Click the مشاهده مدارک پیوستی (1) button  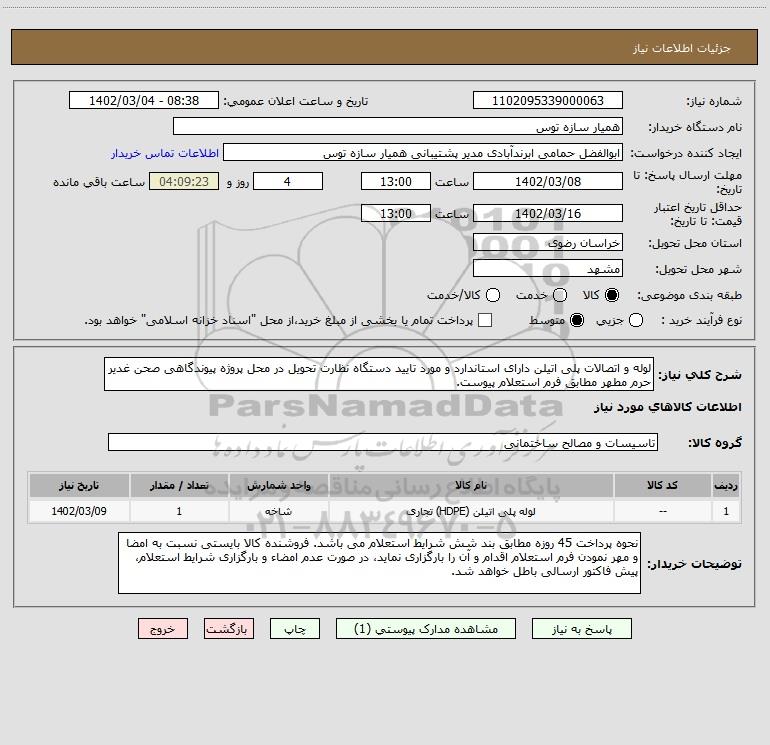[425, 629]
